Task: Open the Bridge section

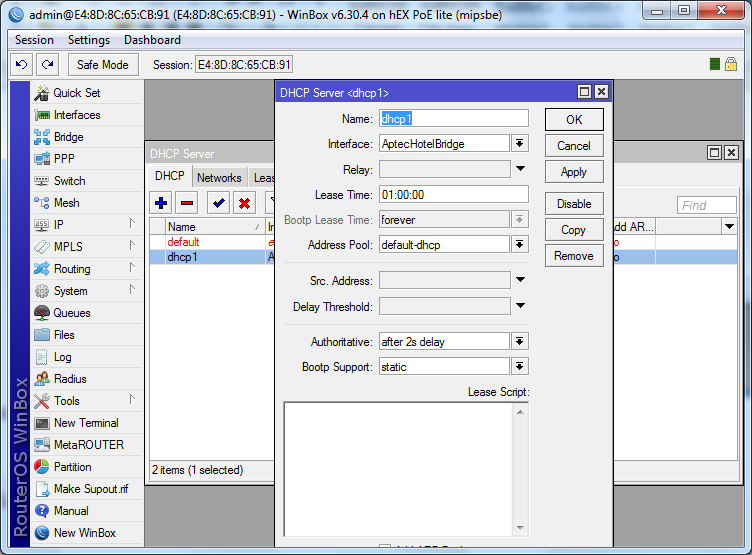Action: click(87, 137)
